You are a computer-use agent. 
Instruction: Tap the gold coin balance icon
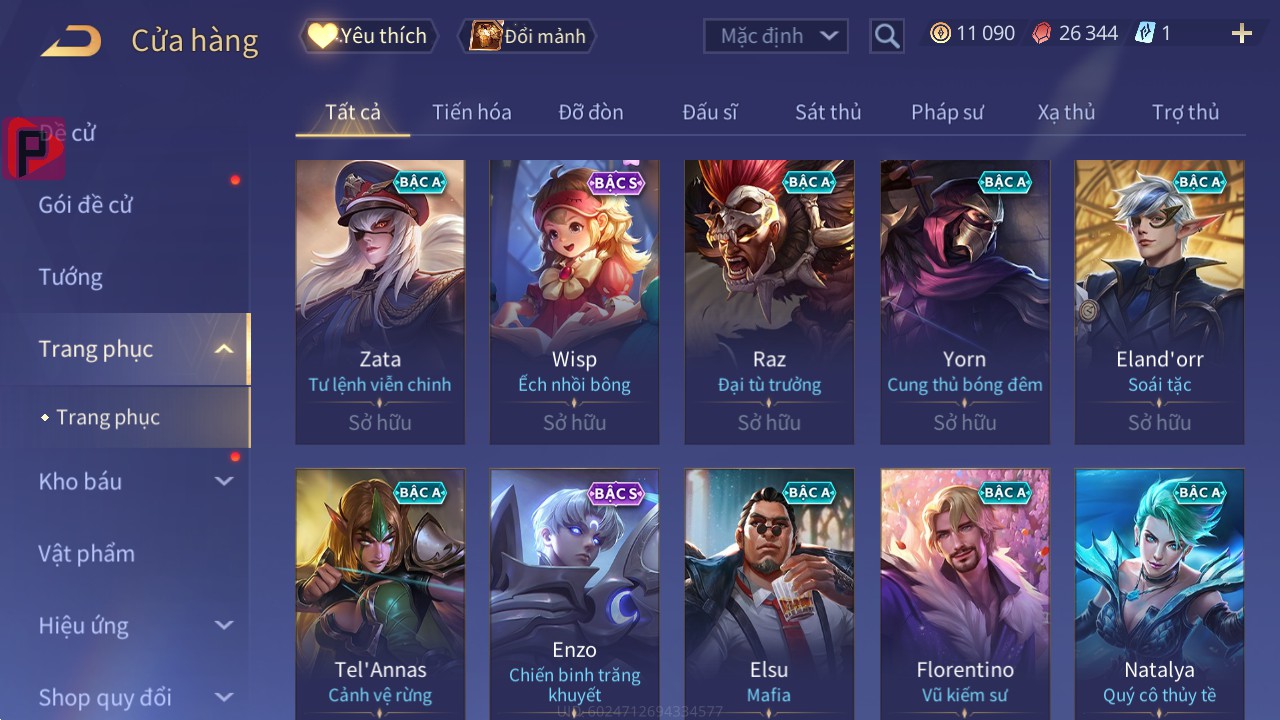(940, 33)
